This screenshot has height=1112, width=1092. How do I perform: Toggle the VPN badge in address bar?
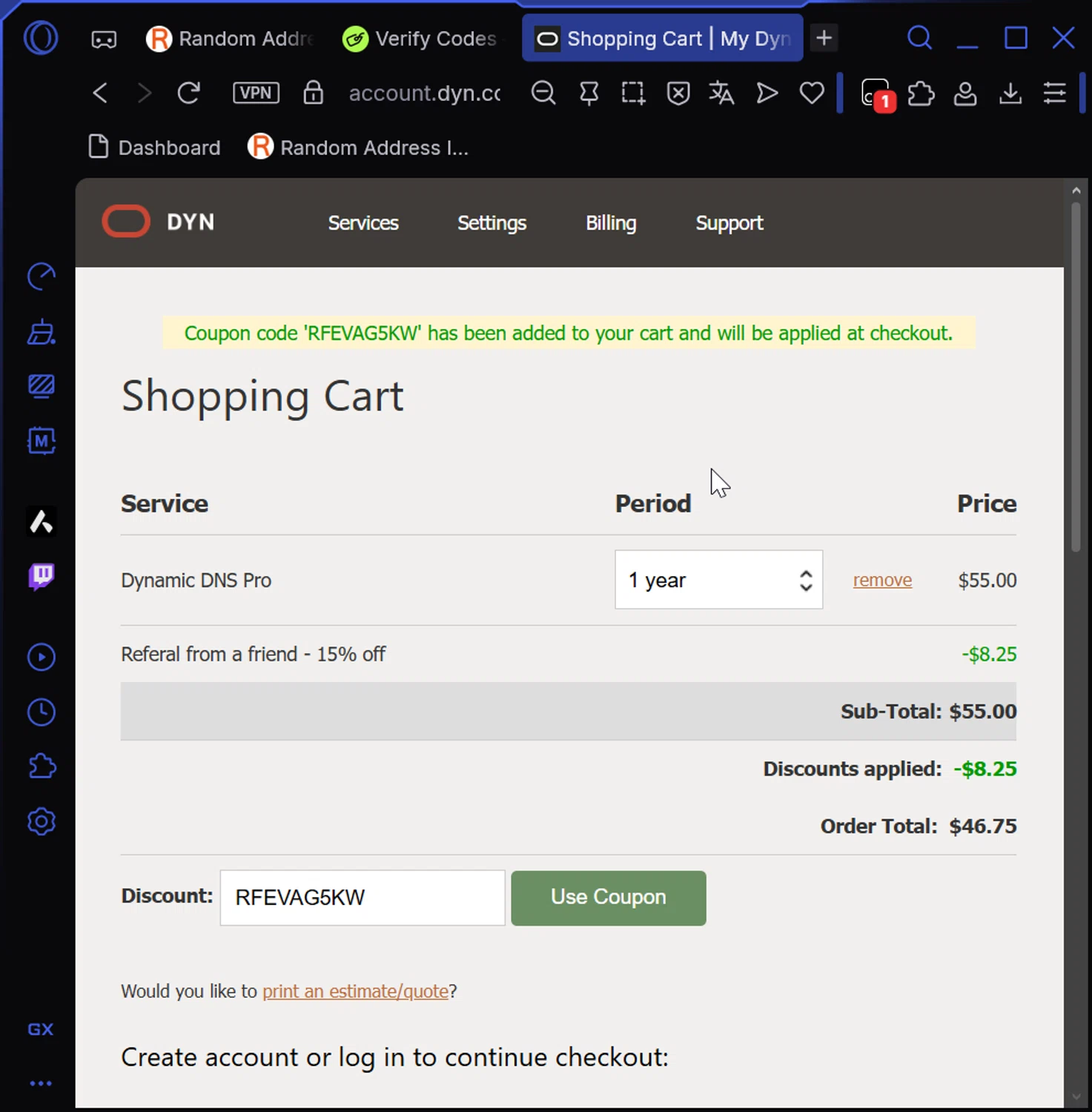click(256, 93)
